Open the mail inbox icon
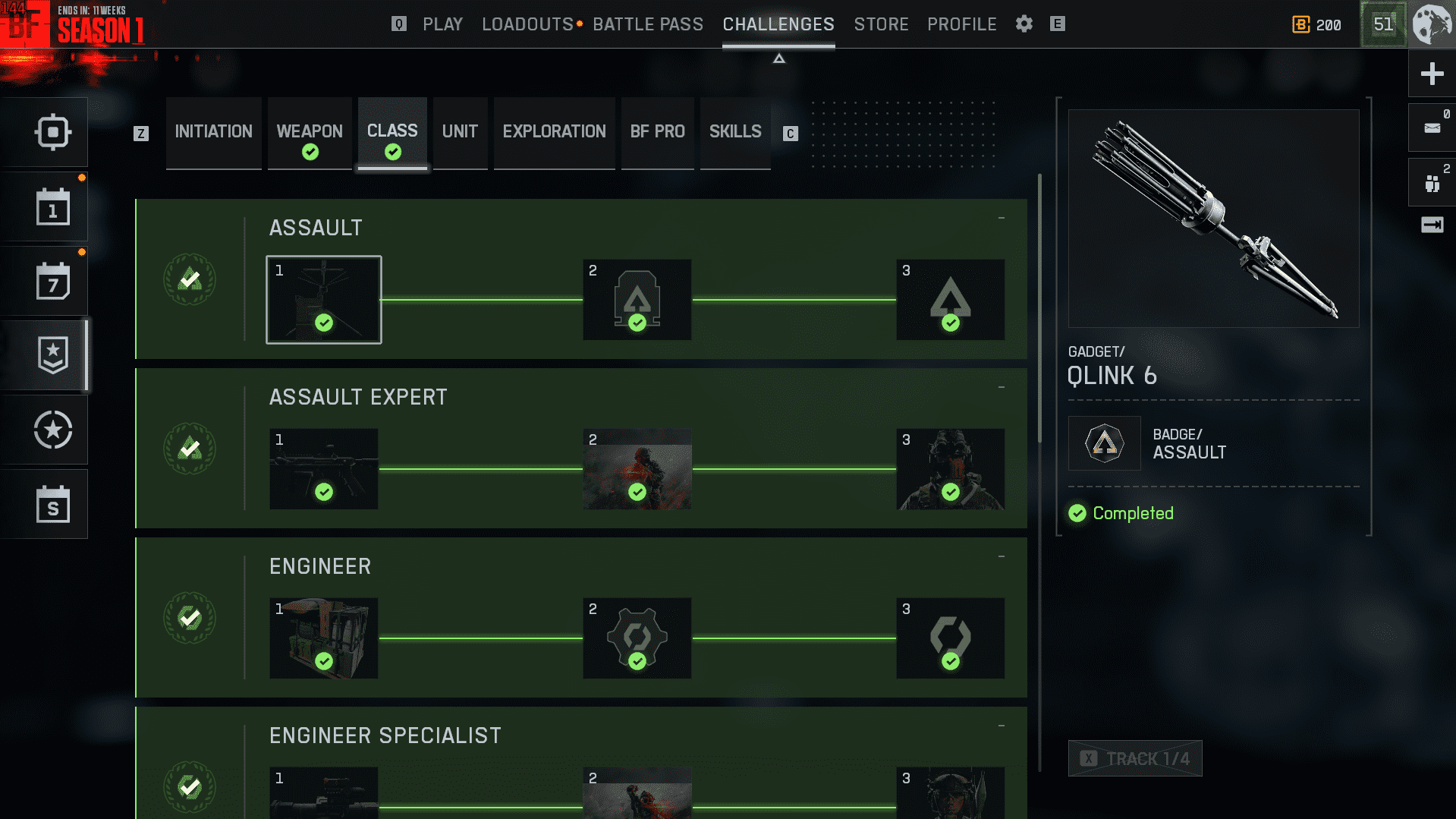The width and height of the screenshot is (1456, 819). pyautogui.click(x=1432, y=128)
